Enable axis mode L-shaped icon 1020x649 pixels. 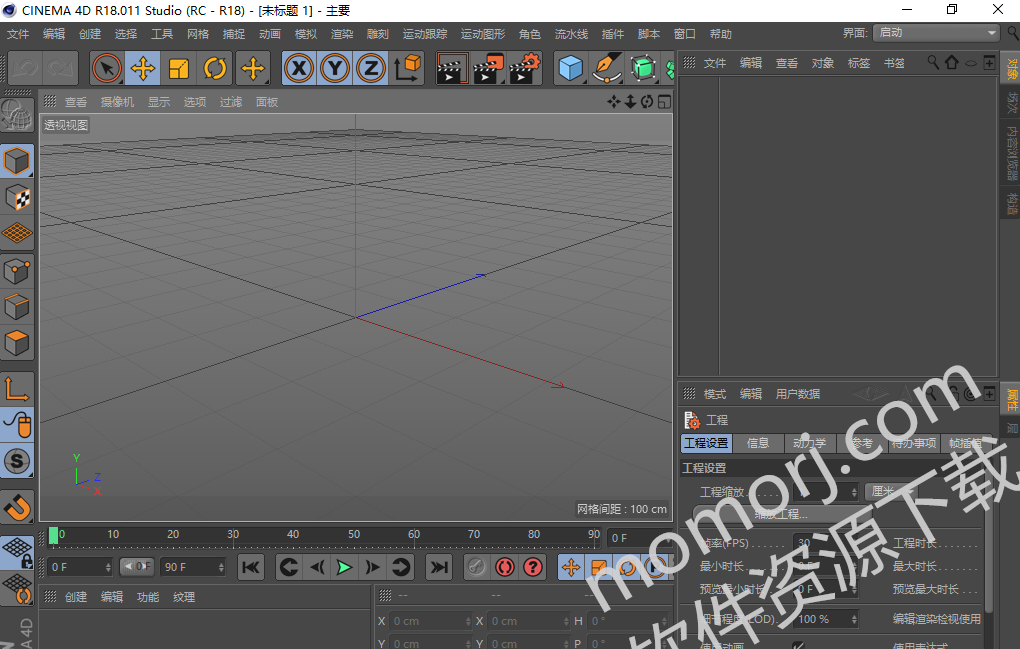(17, 389)
